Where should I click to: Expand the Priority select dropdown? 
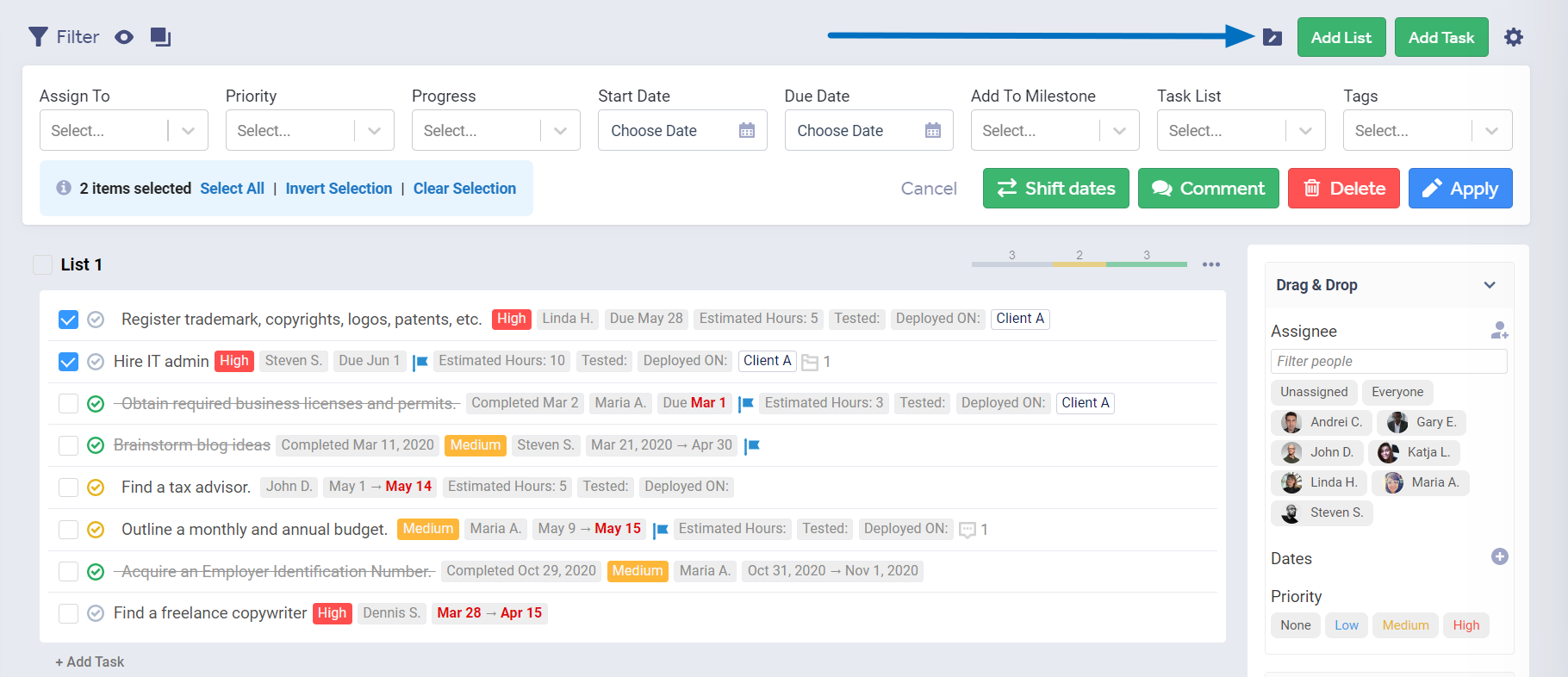(x=309, y=131)
